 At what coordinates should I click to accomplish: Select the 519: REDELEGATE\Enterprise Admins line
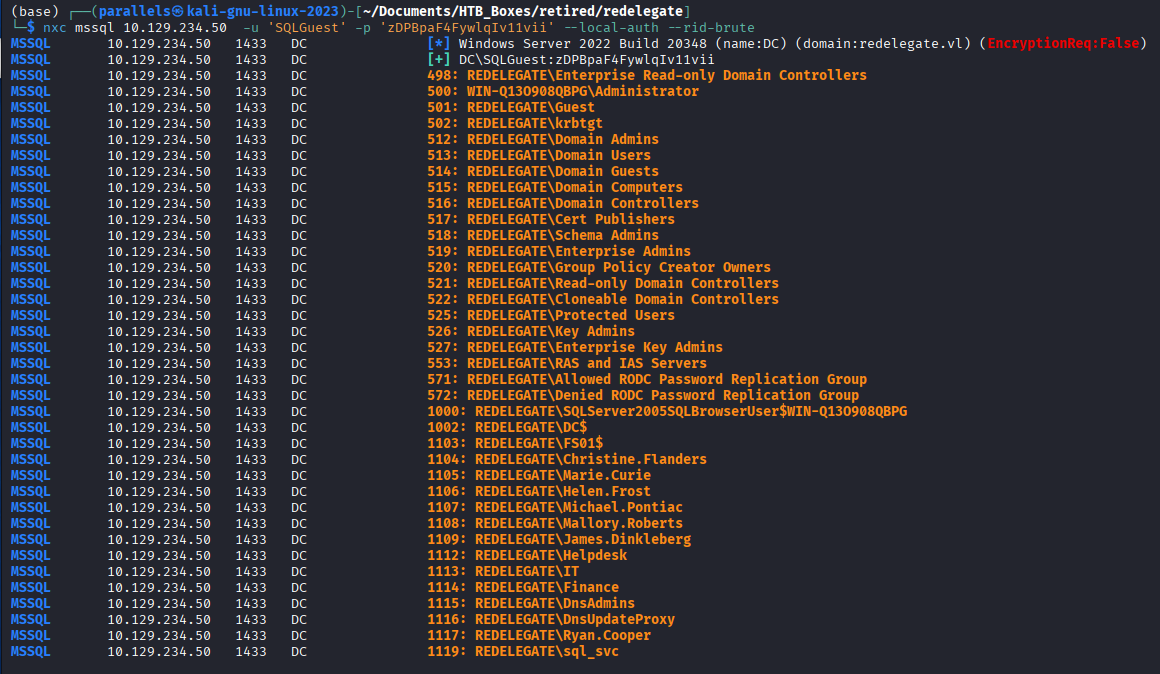(x=559, y=251)
